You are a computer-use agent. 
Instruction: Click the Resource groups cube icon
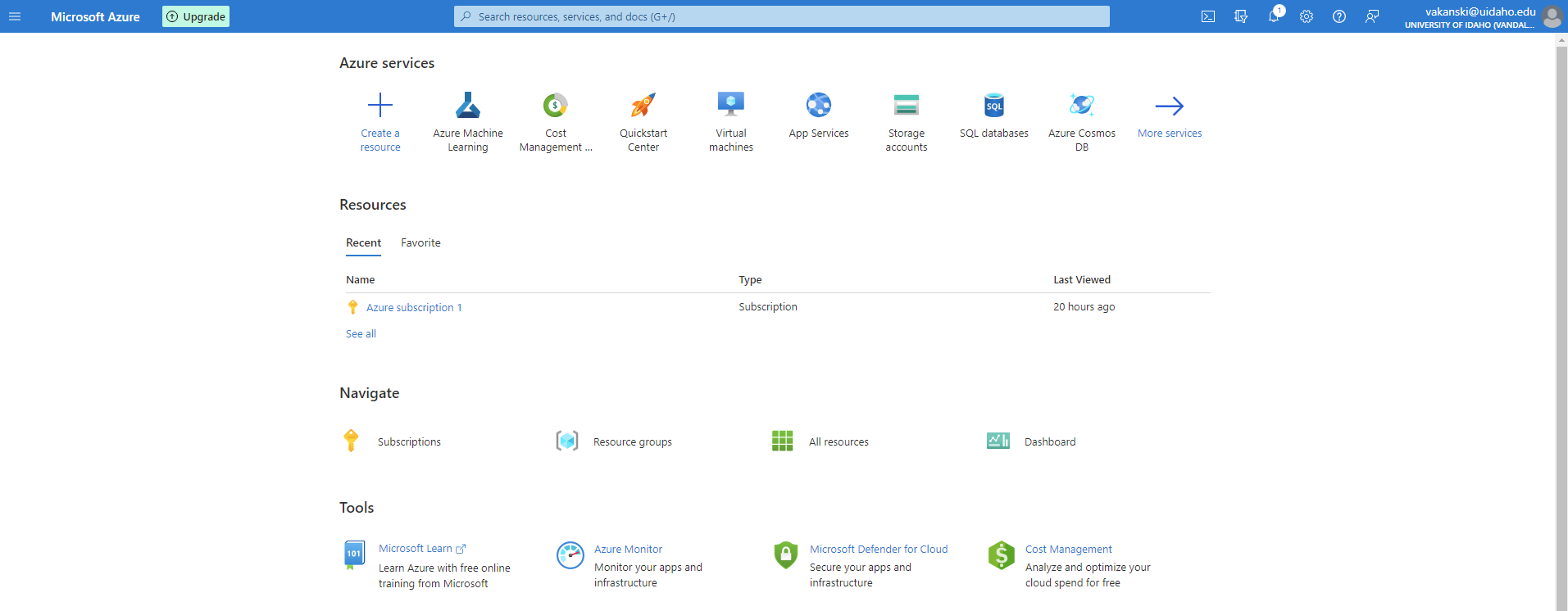pos(567,441)
